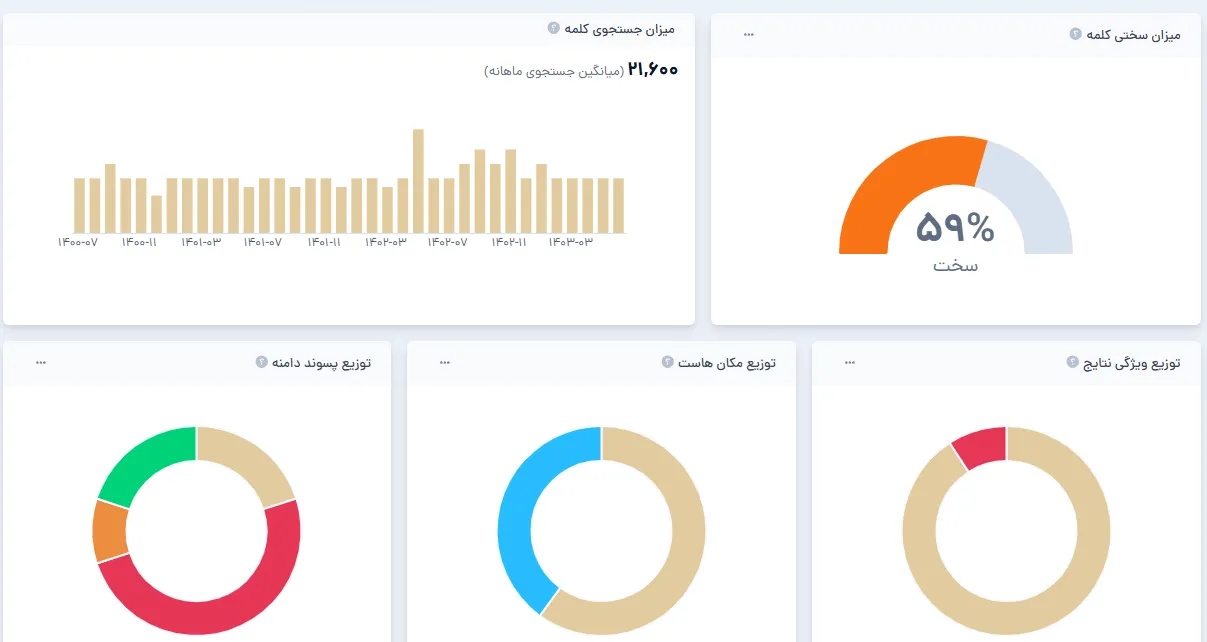Click the (میانگین جستجوی ماهانه) caption
Viewport: 1207px width, 642px height.
pos(554,71)
